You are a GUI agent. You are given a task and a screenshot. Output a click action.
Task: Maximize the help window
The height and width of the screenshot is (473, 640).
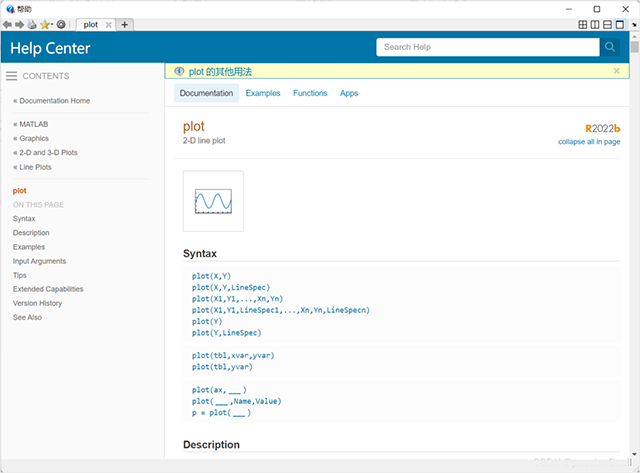pos(597,9)
